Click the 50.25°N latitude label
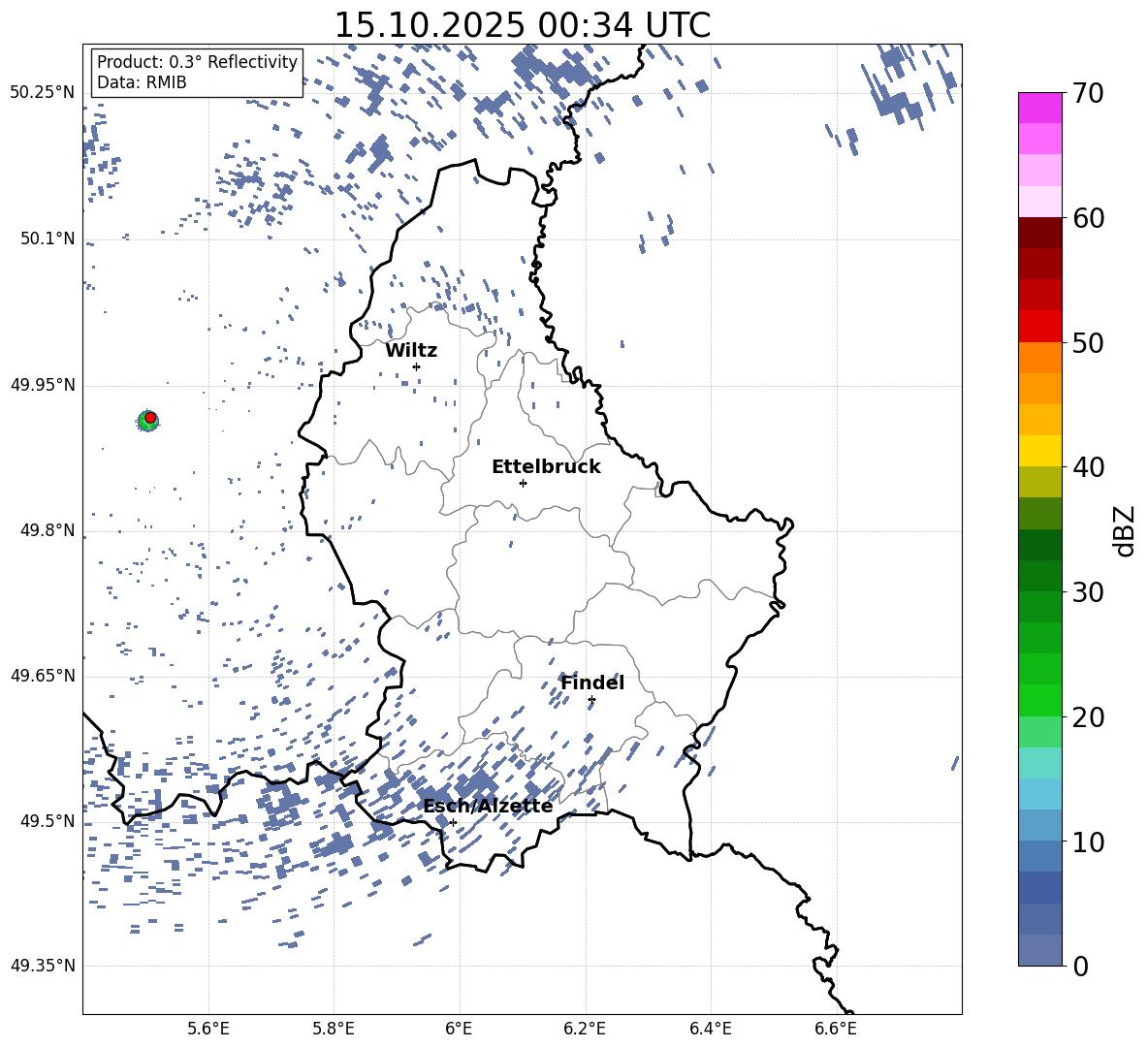 pos(42,93)
